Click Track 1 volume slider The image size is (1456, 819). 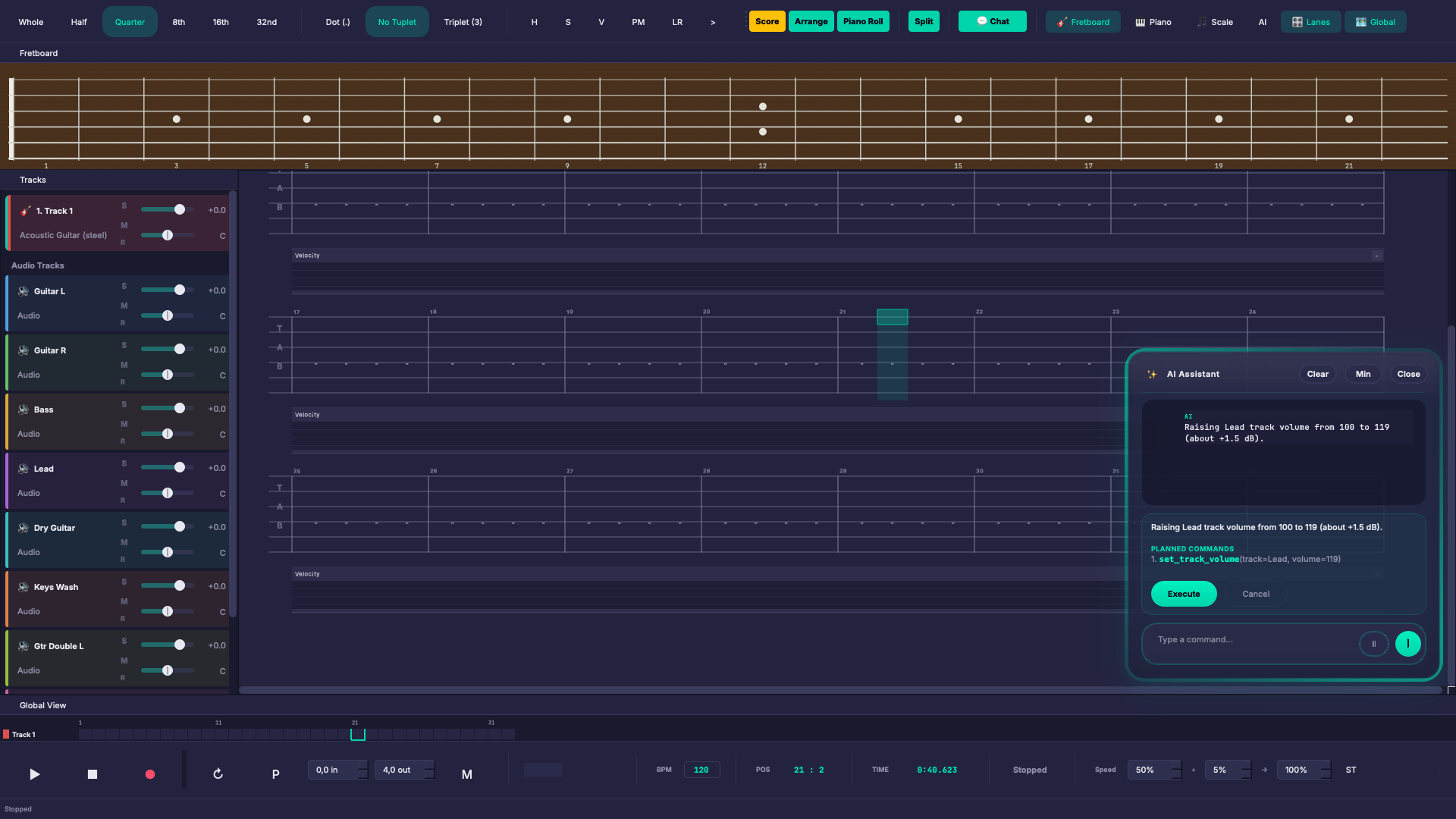[168, 209]
